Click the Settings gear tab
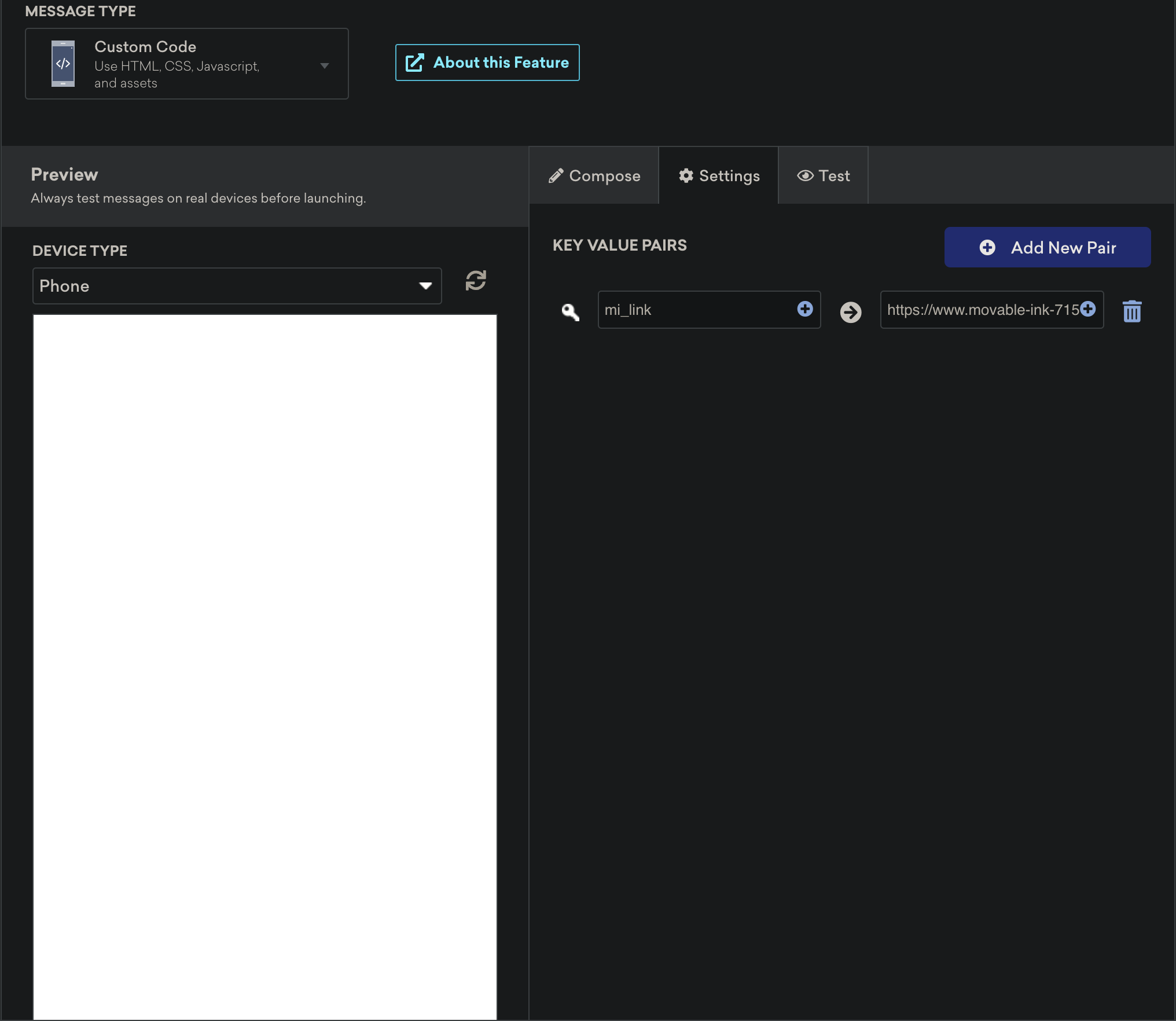 click(x=718, y=175)
